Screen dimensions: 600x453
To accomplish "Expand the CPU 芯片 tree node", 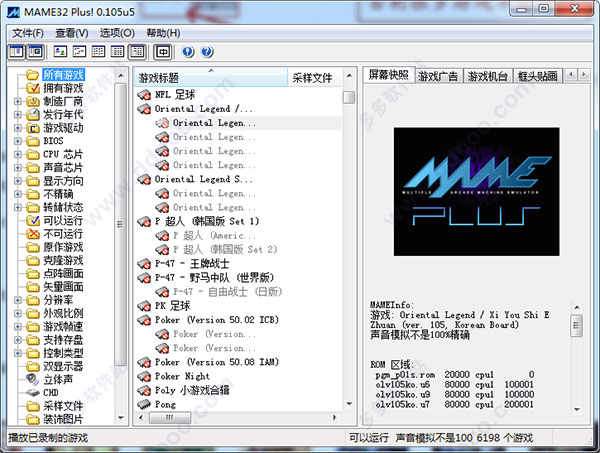I will point(18,154).
